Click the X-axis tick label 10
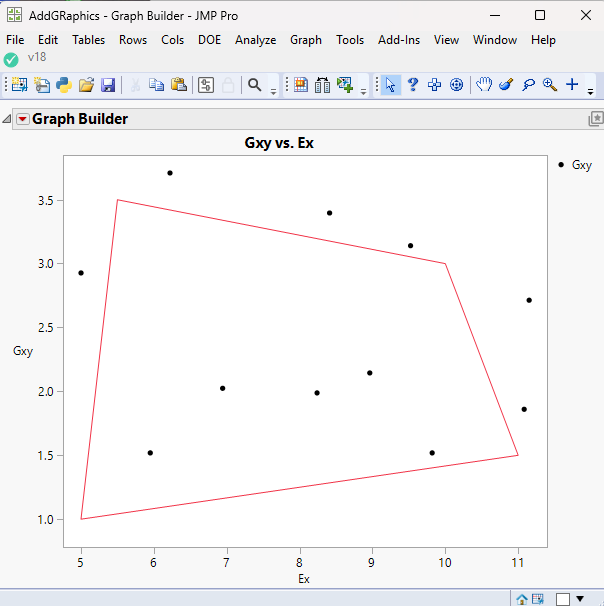The image size is (604, 606). pyautogui.click(x=445, y=563)
